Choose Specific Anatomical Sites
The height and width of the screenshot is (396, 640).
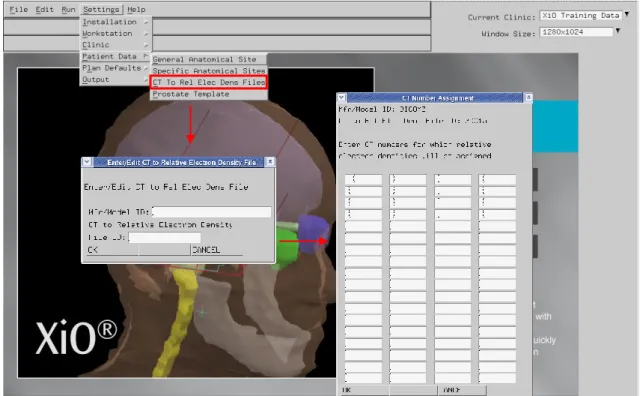point(209,71)
